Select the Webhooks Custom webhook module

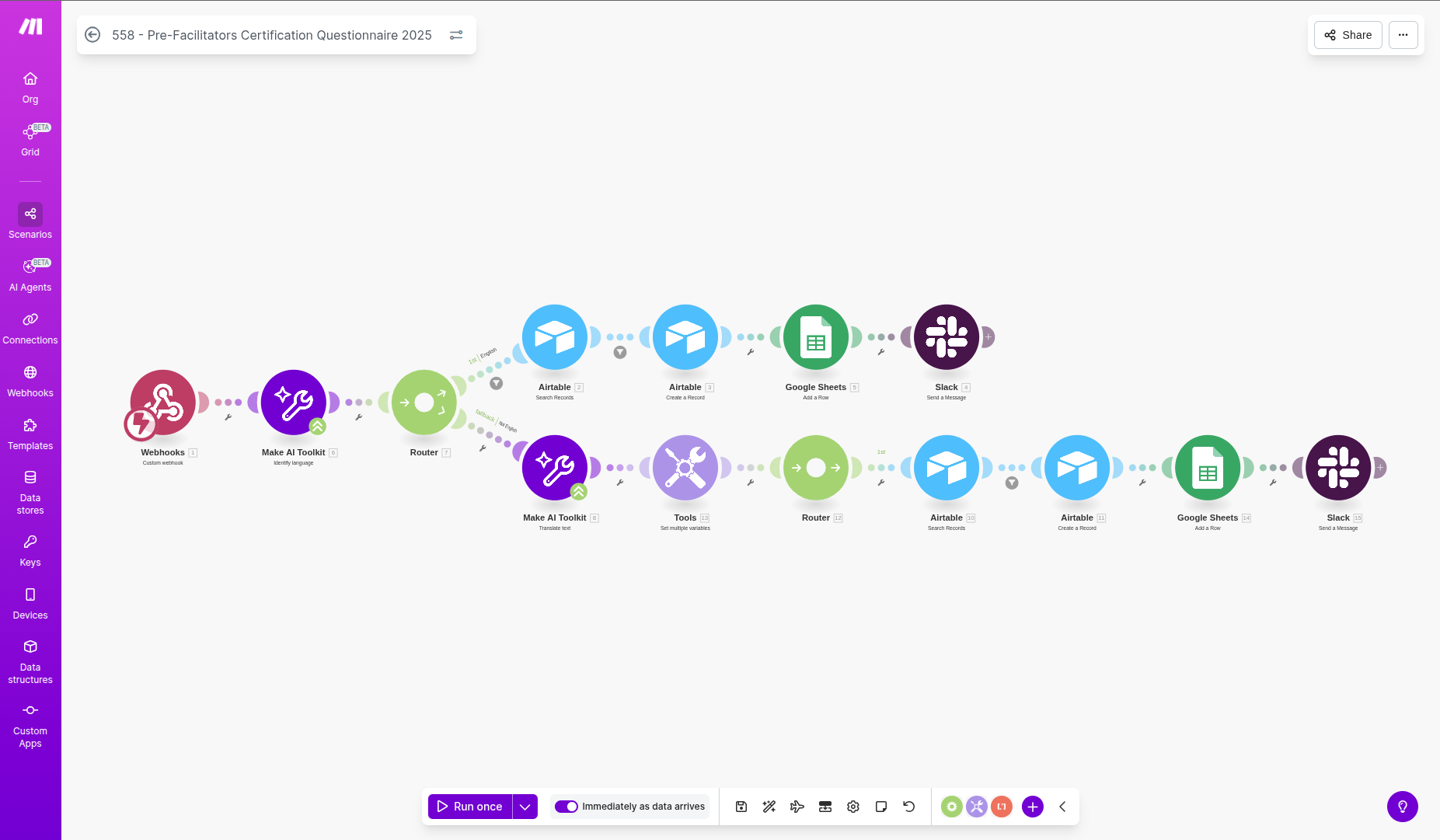pyautogui.click(x=163, y=403)
